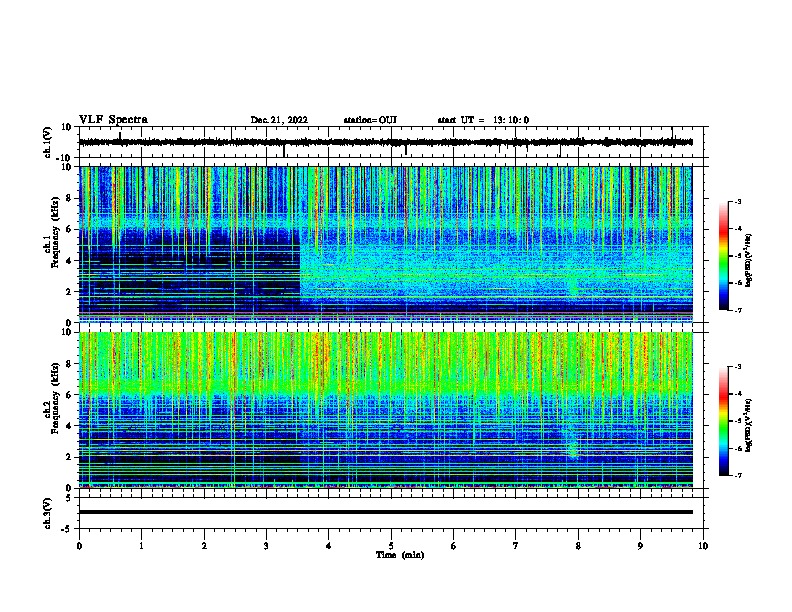The image size is (792, 612).
Task: Click the ch.1 colorbar log(PSD) label
Action: 748,260
